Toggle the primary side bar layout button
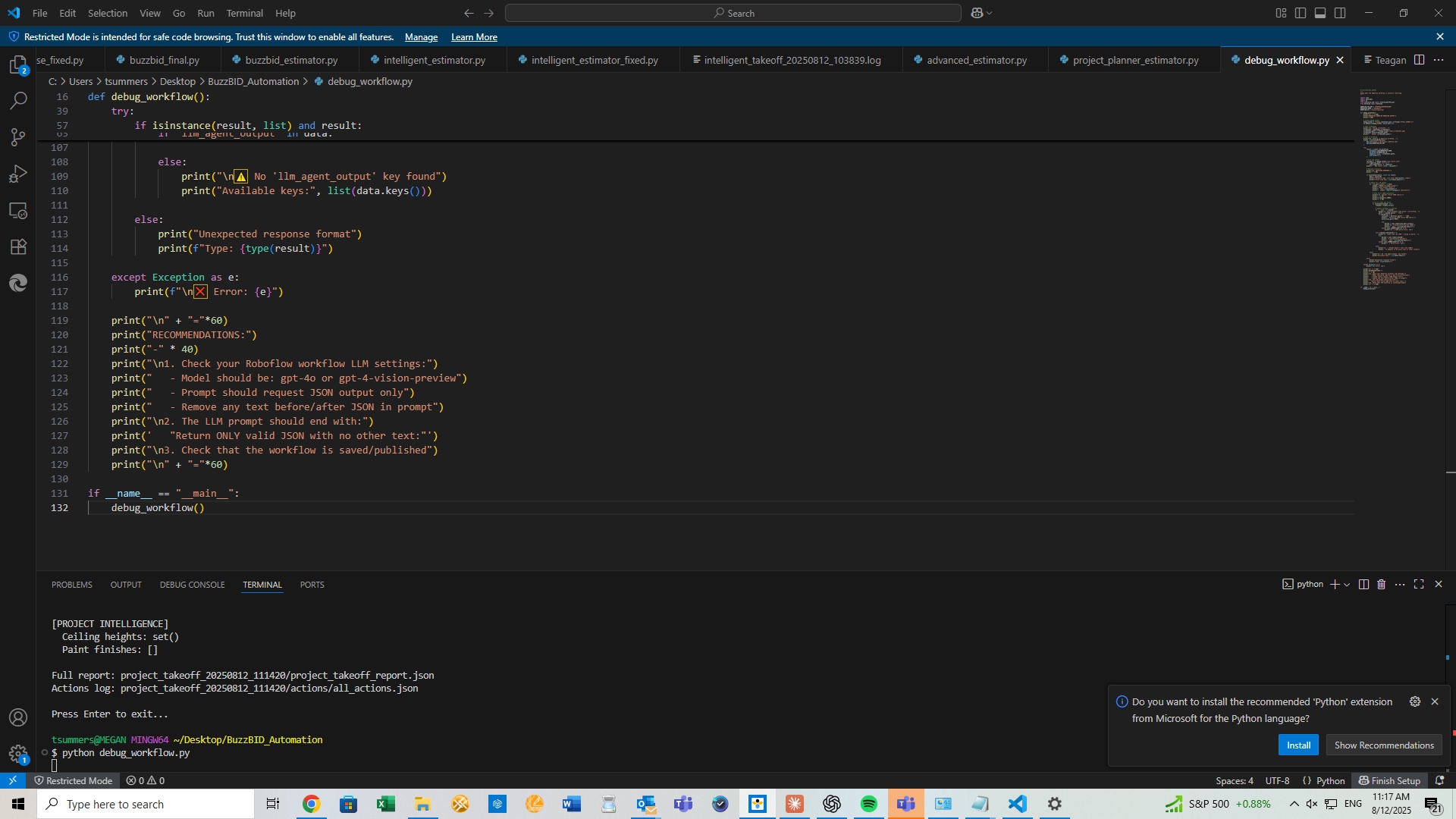1456x819 pixels. (x=1301, y=13)
